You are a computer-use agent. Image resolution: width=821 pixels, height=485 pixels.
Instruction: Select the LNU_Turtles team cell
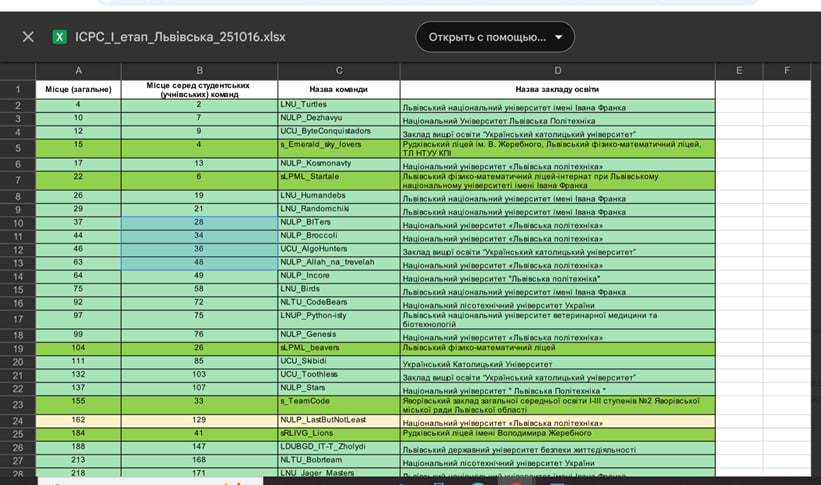coord(339,105)
